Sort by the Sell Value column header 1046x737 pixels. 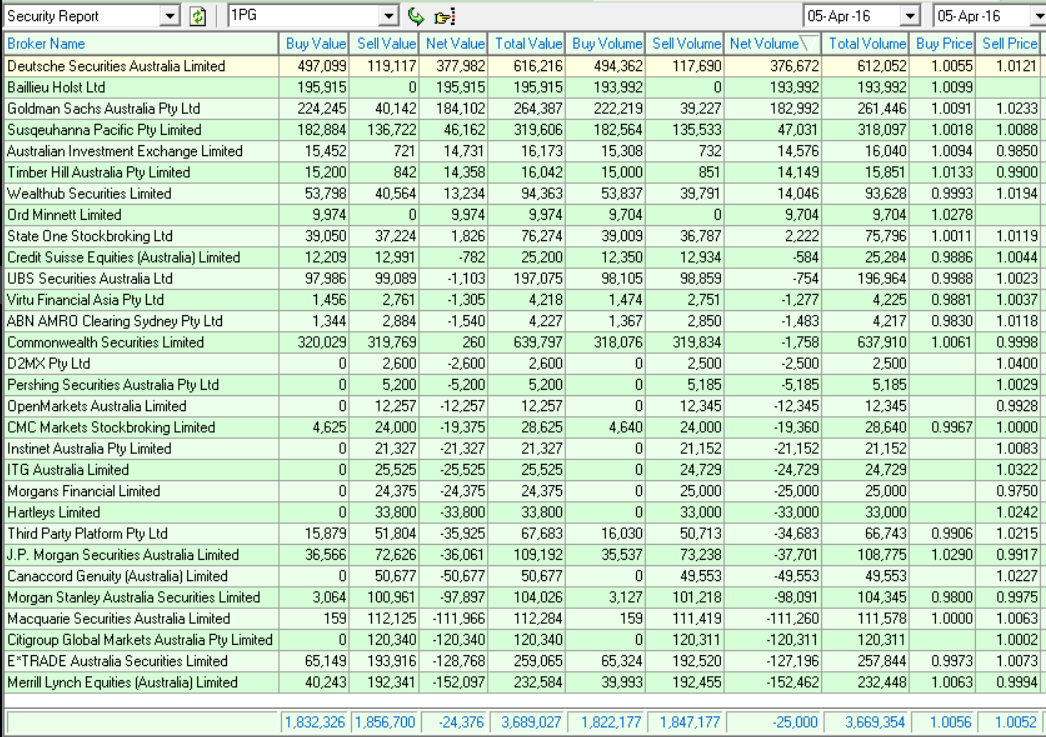(384, 44)
